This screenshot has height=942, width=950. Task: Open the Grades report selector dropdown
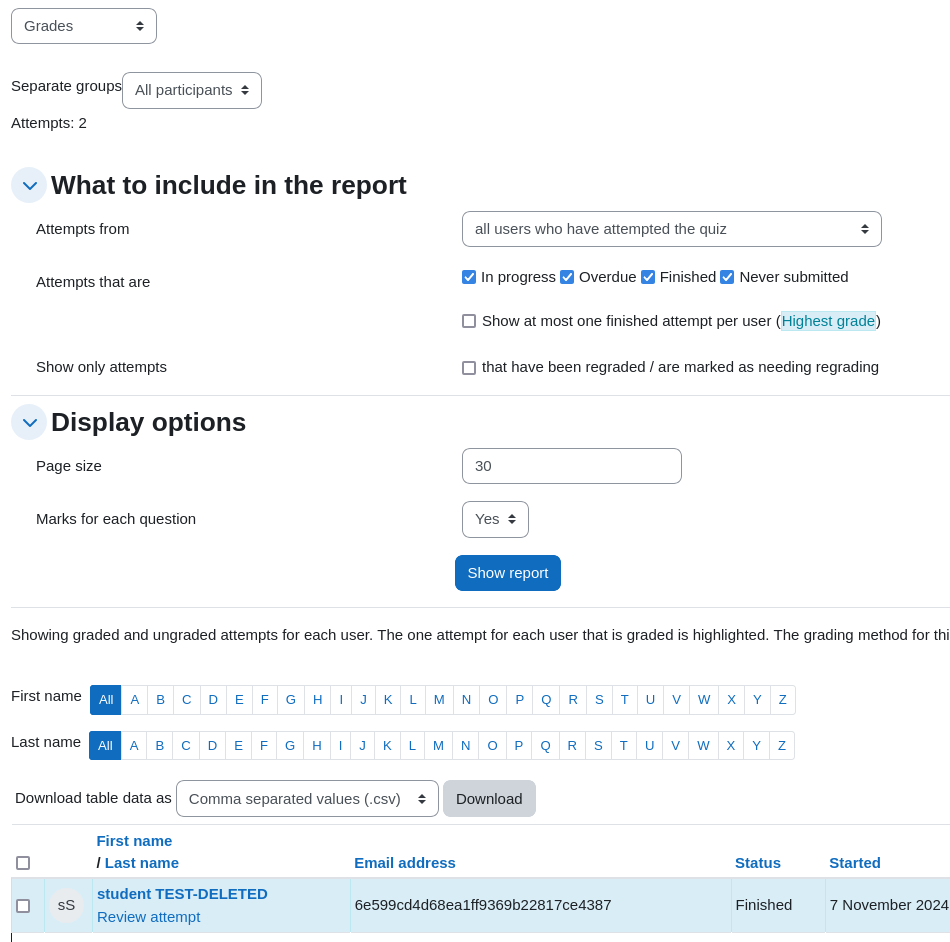(x=84, y=26)
